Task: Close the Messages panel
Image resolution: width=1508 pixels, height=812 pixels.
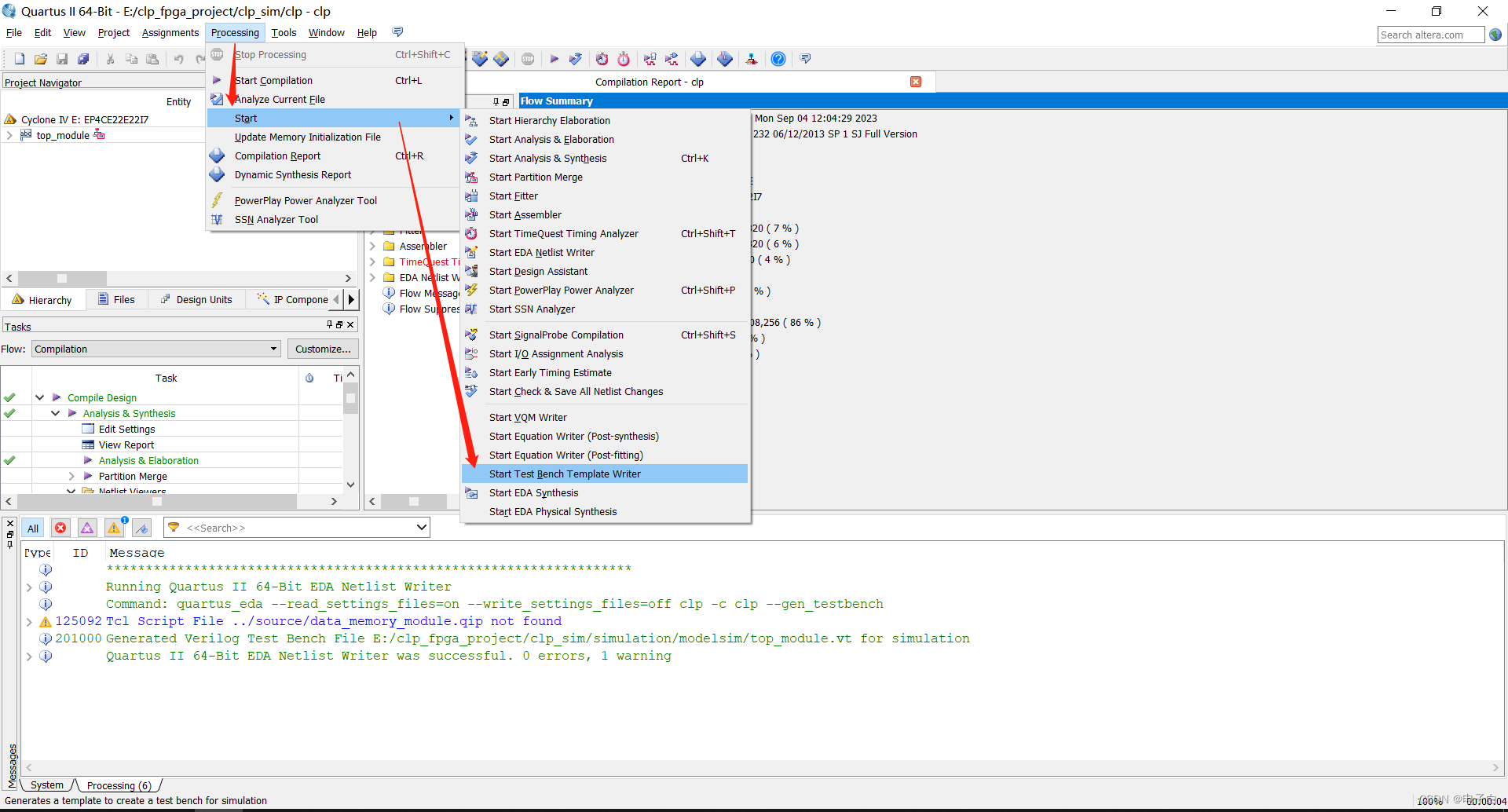Action: [9, 523]
